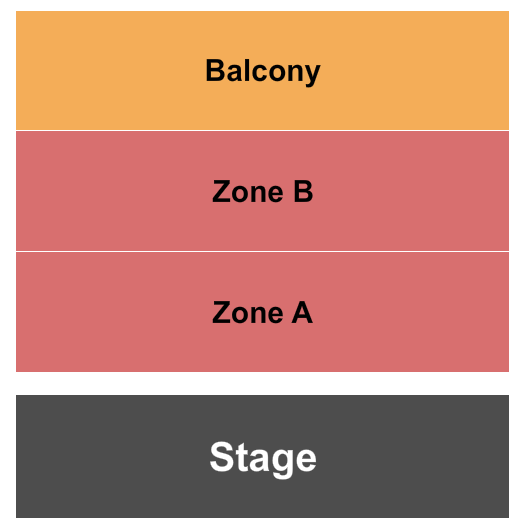Click the "Zone A" text label
The height and width of the screenshot is (525, 525).
tap(263, 312)
